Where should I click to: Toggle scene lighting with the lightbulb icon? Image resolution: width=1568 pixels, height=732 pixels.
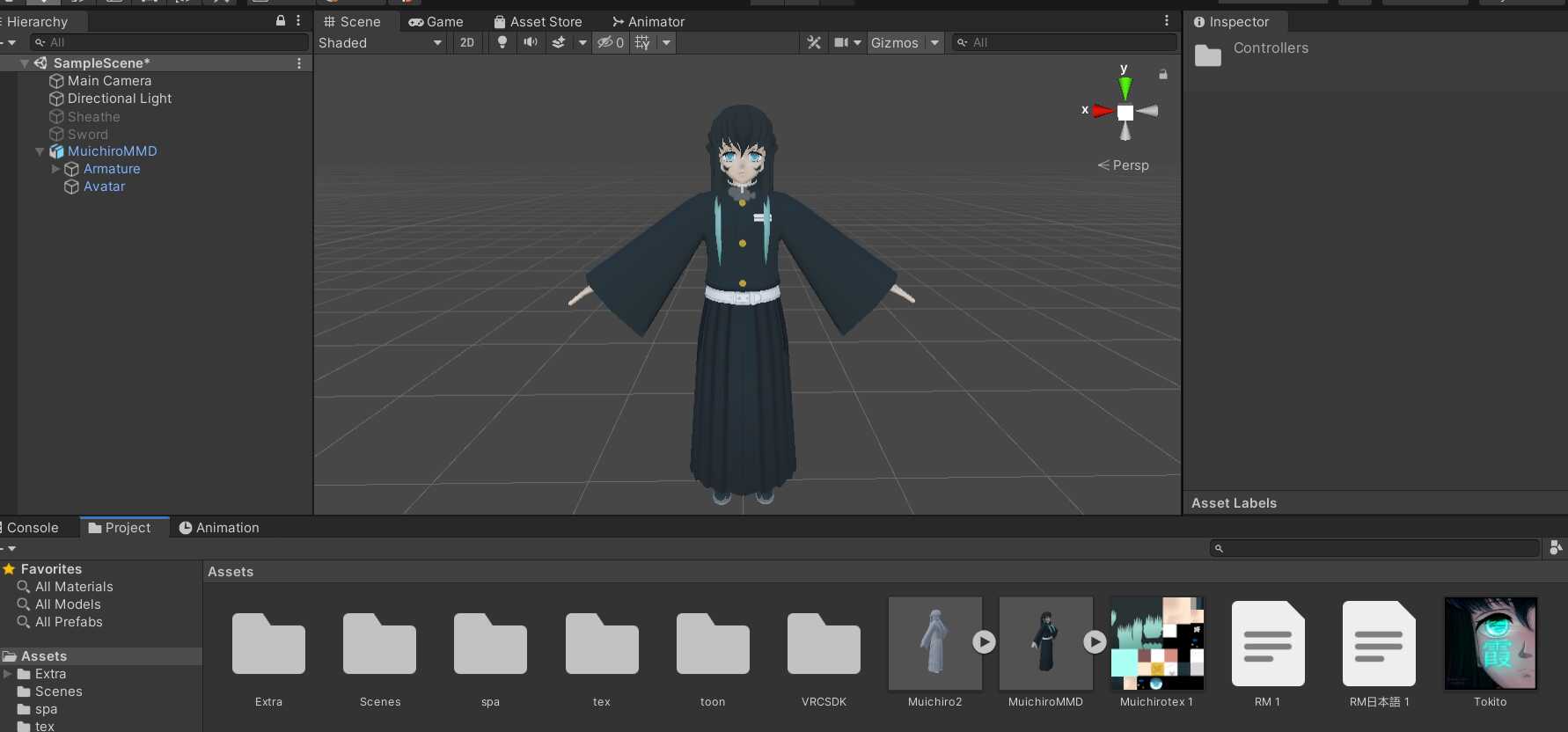coord(502,42)
